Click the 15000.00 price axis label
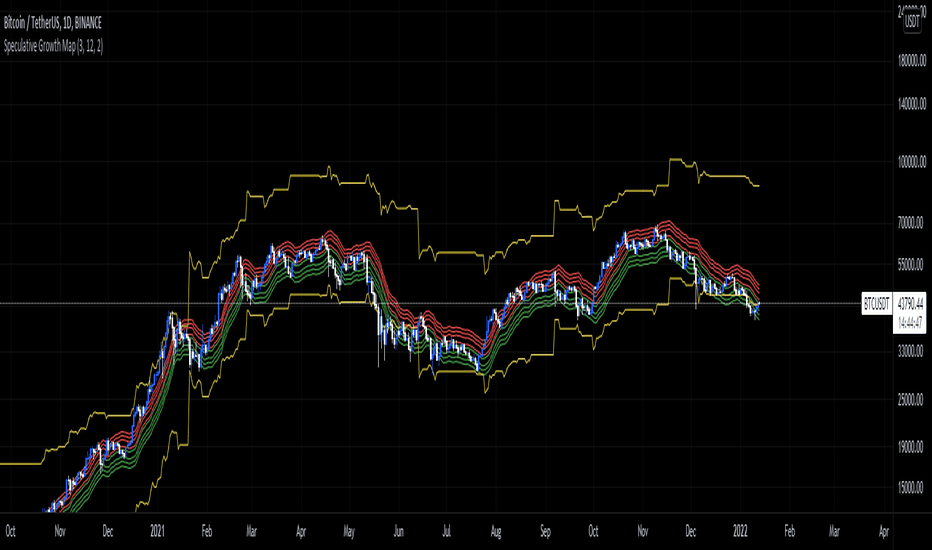The width and height of the screenshot is (932, 550). pos(911,488)
